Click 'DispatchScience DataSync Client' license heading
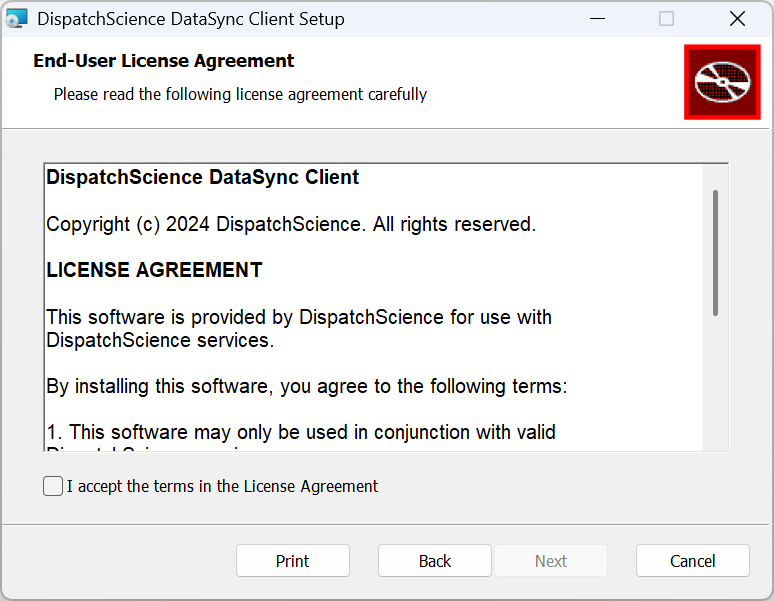 (x=202, y=177)
